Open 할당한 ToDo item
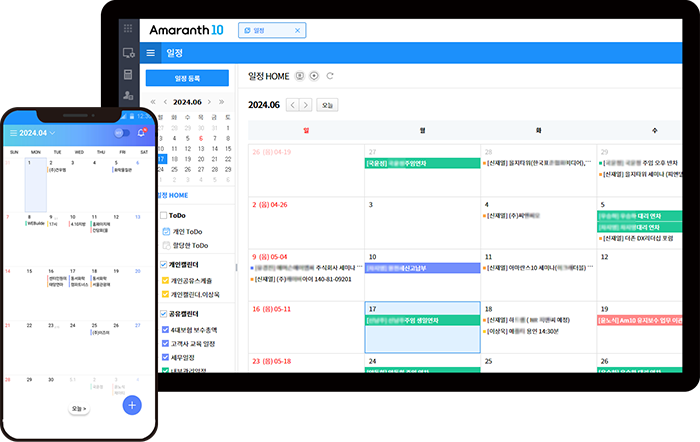Image resolution: width=700 pixels, height=442 pixels. (x=186, y=245)
